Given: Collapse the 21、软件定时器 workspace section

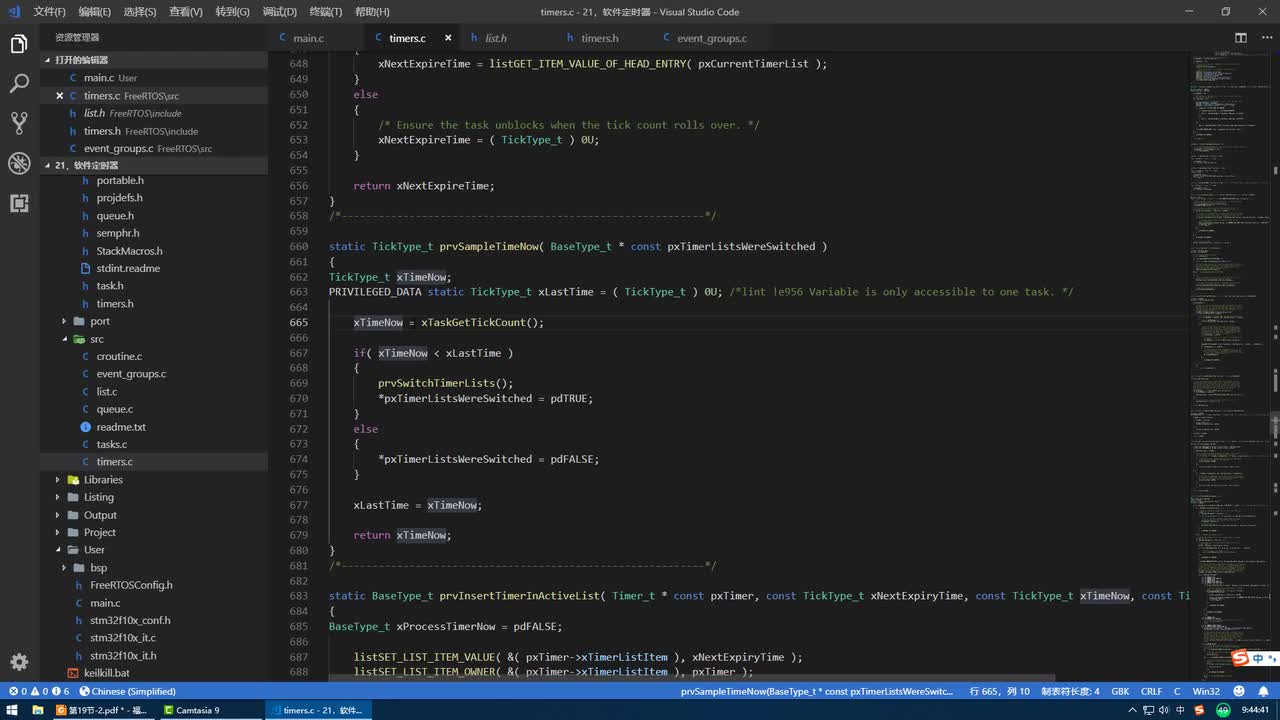Looking at the screenshot, I should pos(154,165).
